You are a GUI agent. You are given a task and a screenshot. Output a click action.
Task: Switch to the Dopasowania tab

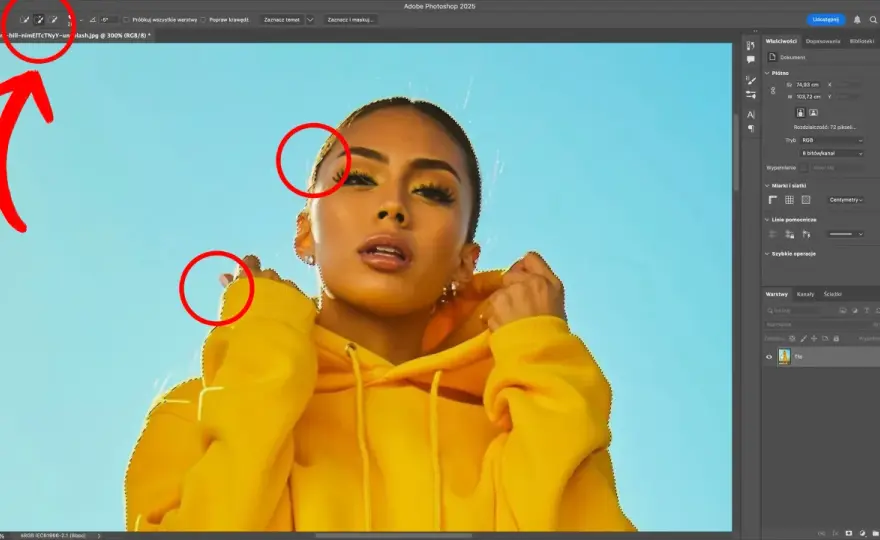point(823,41)
